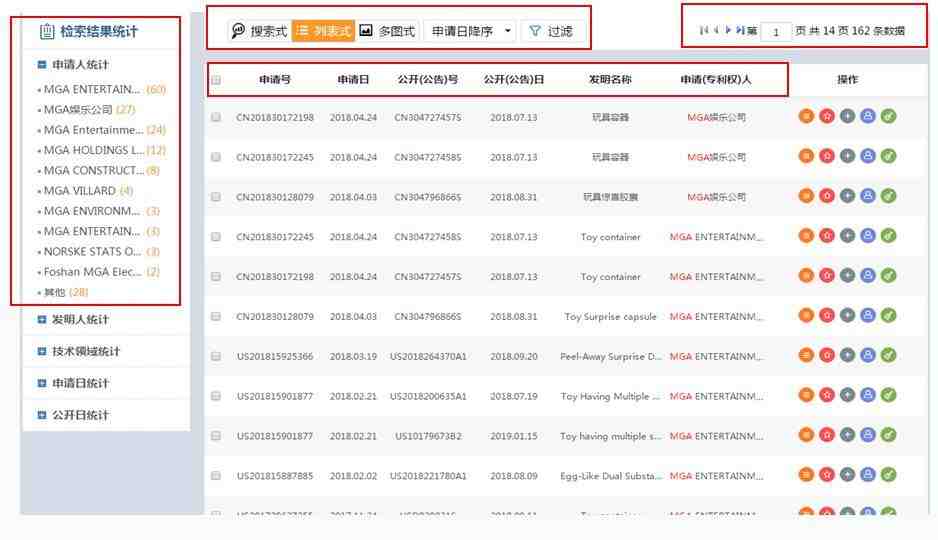Screen dimensions: 938x540
Task: Go to the last page of results
Action: [740, 31]
